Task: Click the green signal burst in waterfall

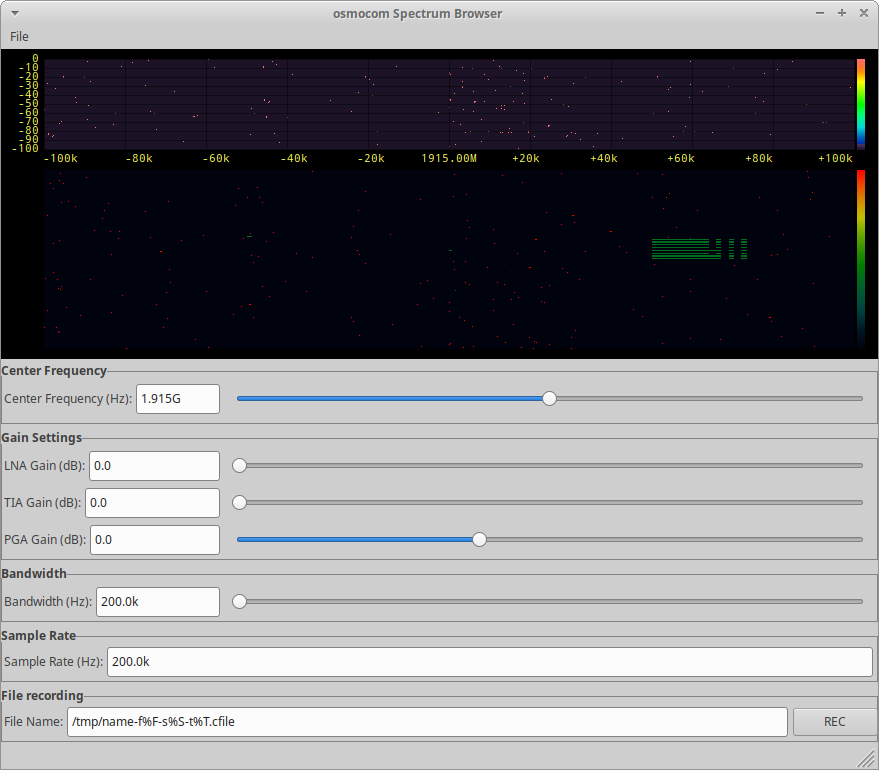Action: tap(699, 249)
